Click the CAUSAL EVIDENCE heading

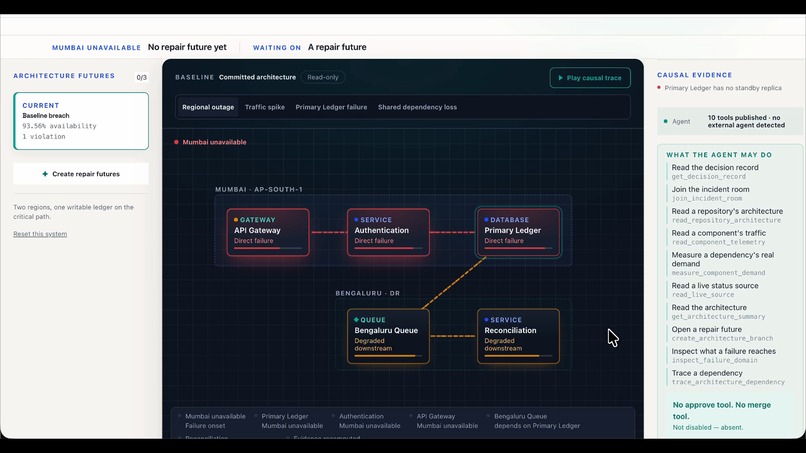click(694, 75)
